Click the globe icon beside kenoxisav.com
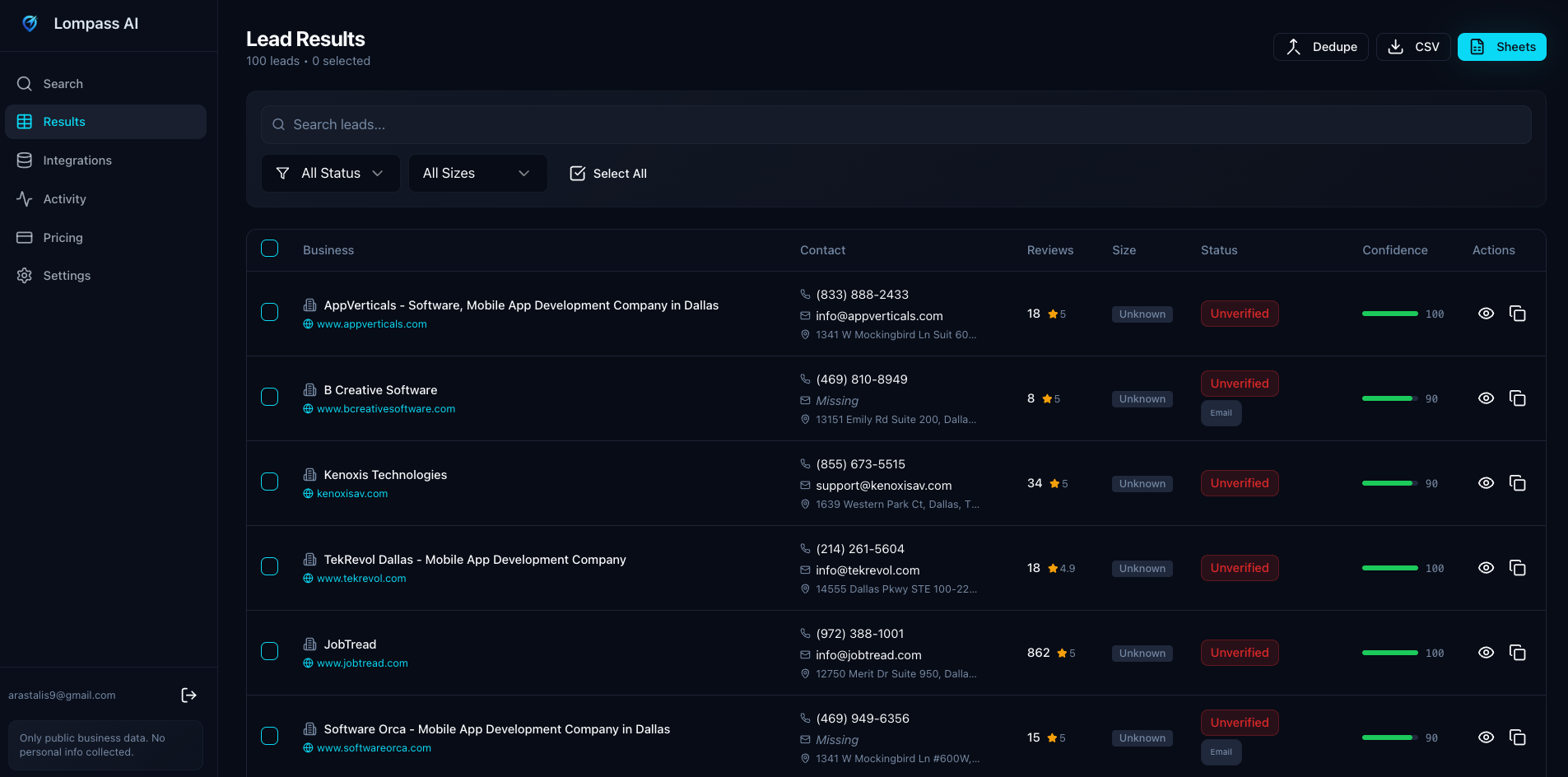Screen dimensions: 1568x777 coord(308,494)
